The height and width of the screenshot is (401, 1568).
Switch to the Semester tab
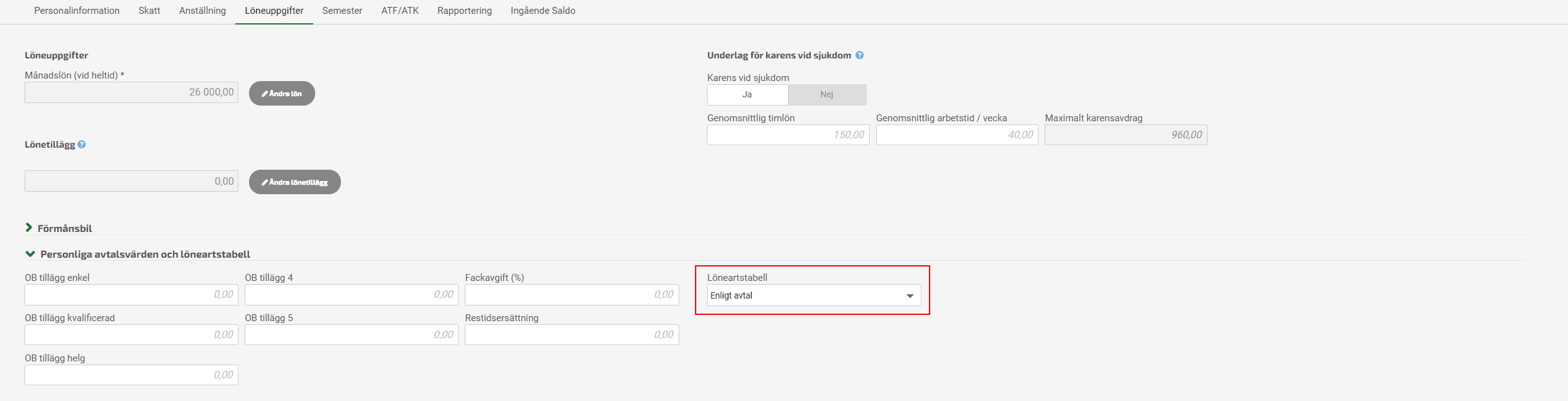(342, 11)
